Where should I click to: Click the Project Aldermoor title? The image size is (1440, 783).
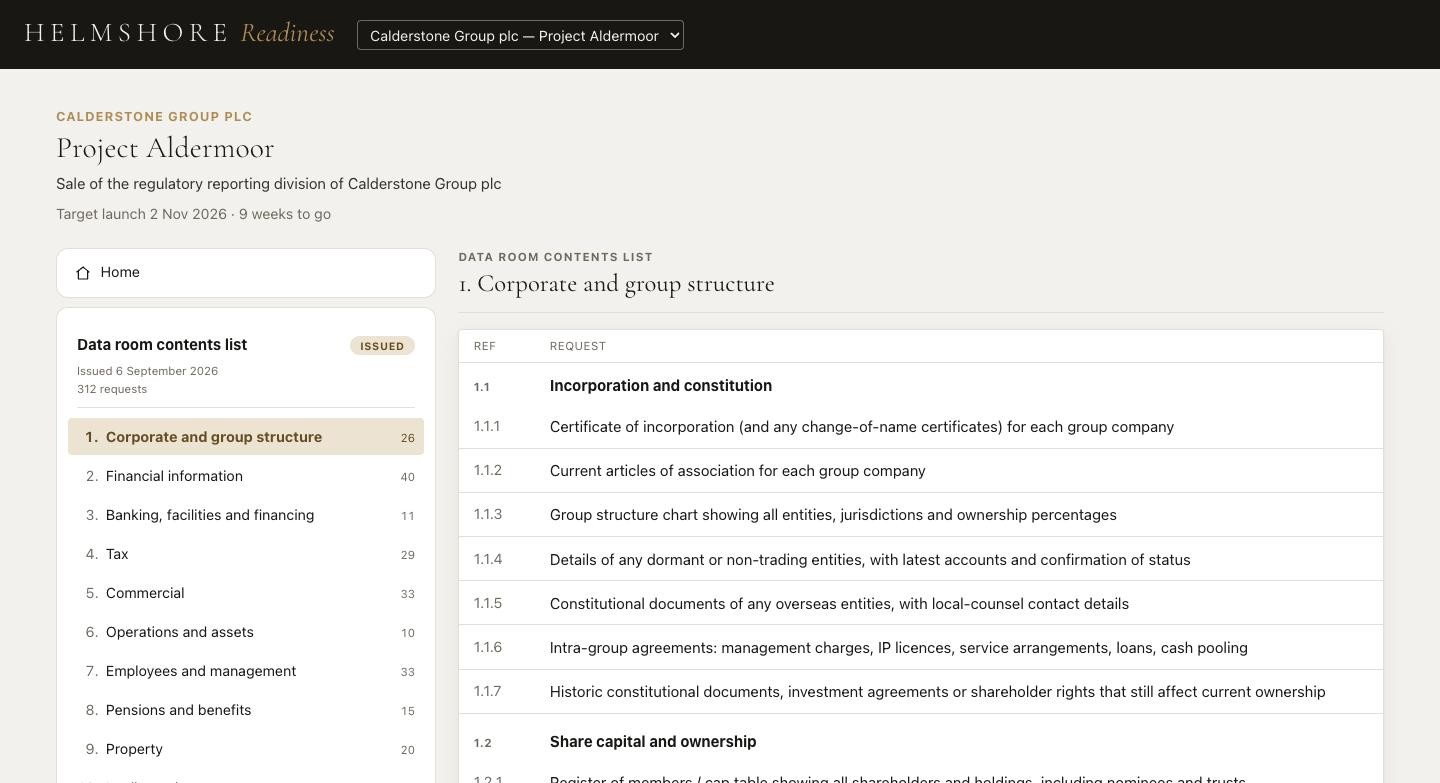click(x=165, y=148)
